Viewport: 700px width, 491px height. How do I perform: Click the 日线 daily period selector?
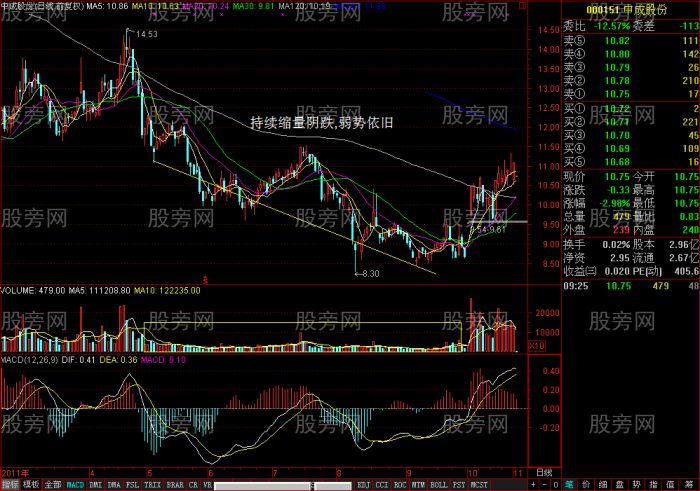click(x=544, y=473)
